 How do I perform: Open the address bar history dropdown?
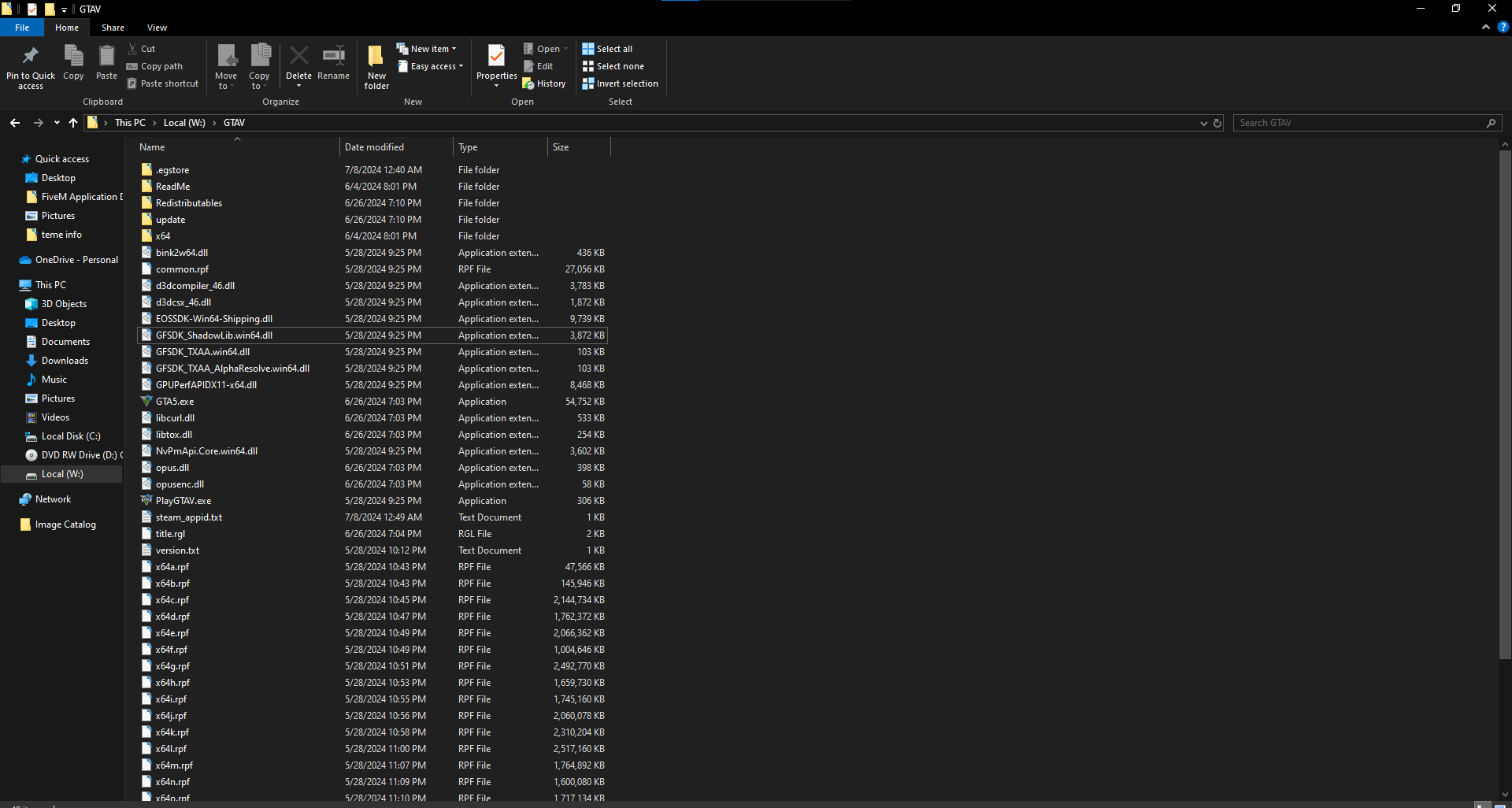(x=1203, y=123)
